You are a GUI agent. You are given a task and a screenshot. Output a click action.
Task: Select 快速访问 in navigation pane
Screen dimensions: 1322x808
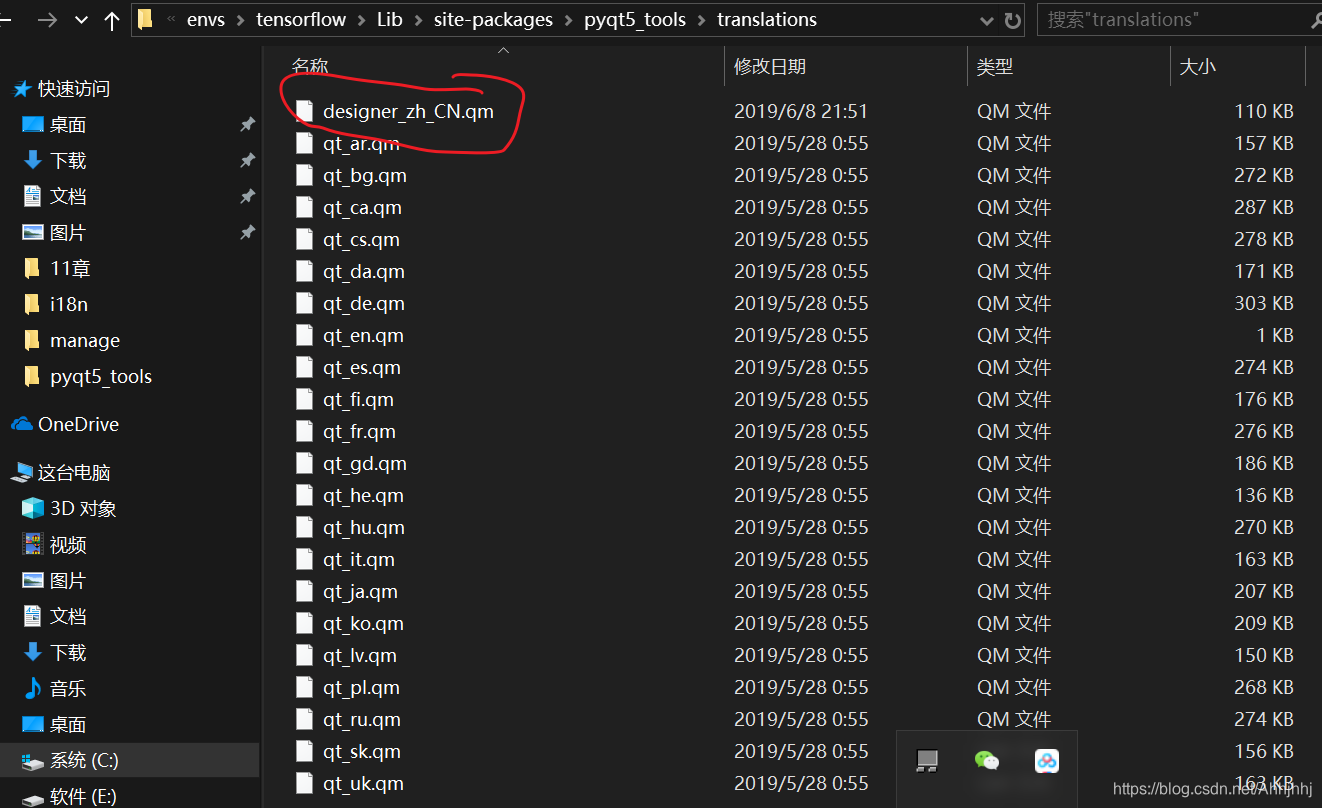[73, 89]
